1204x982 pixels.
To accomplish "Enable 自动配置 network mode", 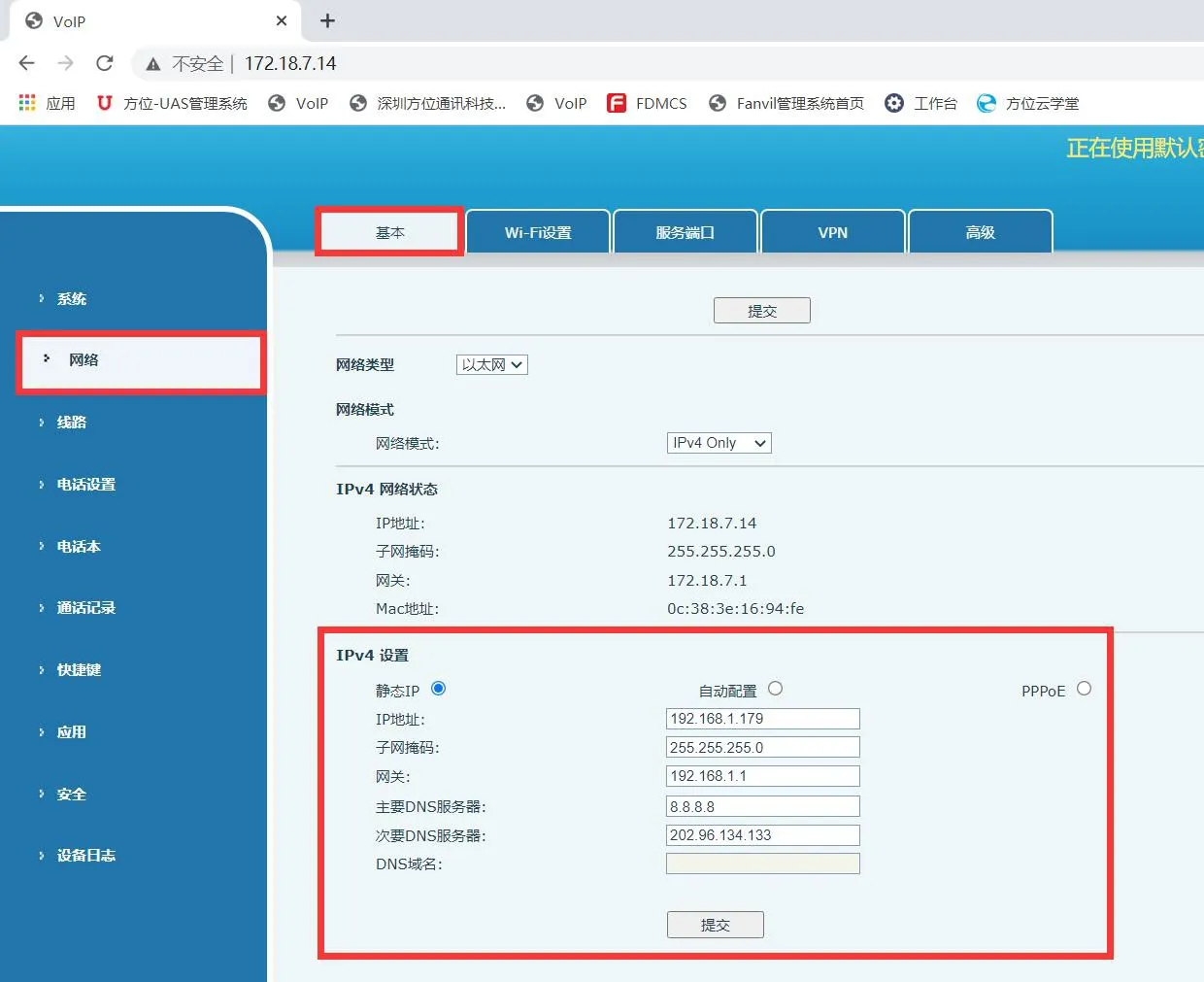I will tap(775, 688).
